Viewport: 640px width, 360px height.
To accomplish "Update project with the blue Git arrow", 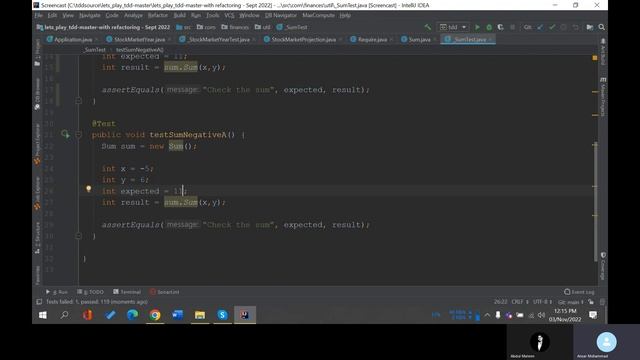I will (540, 27).
